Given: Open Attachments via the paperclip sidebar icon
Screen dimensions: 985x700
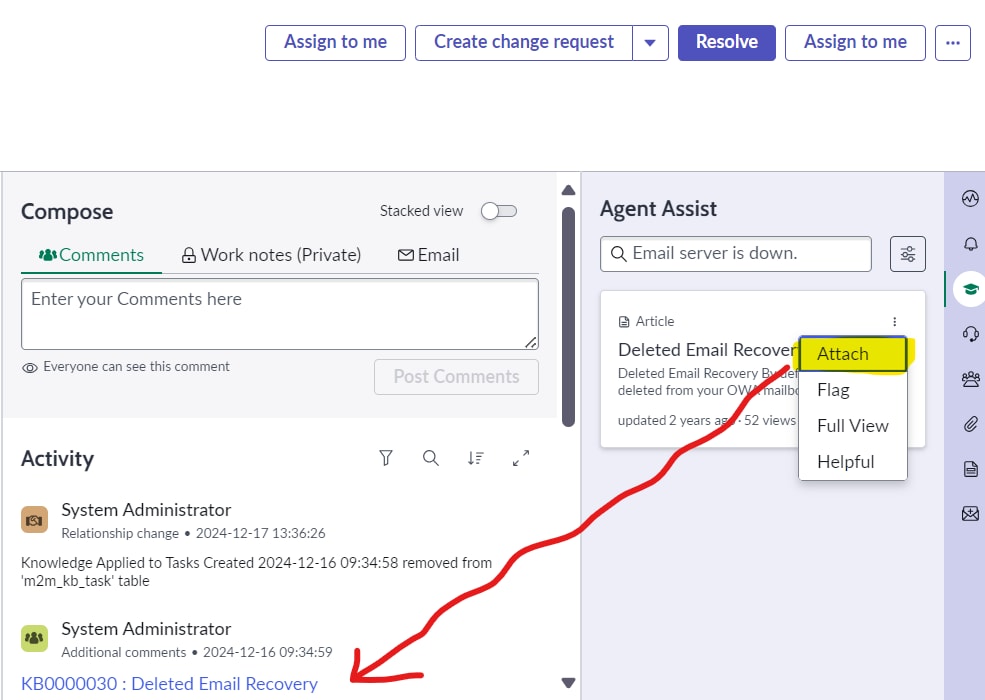Looking at the screenshot, I should click(969, 423).
